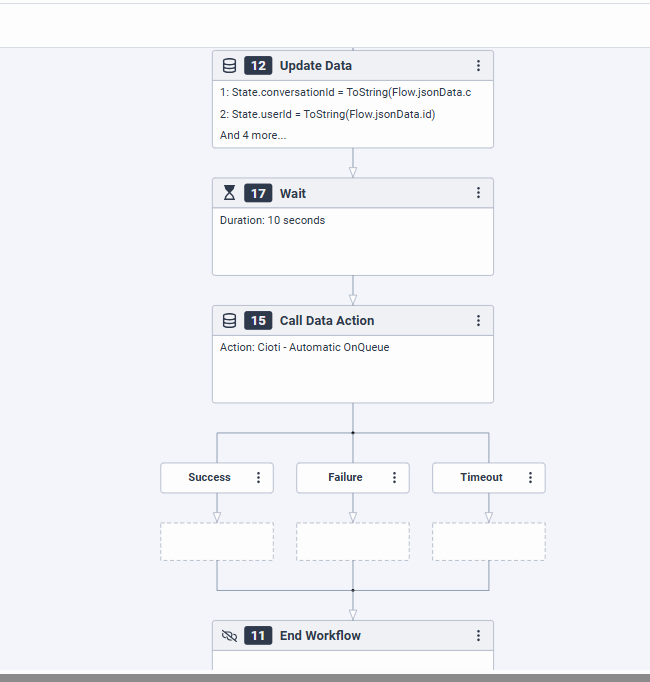Select the Wait node title
650x682 pixels.
tap(293, 193)
